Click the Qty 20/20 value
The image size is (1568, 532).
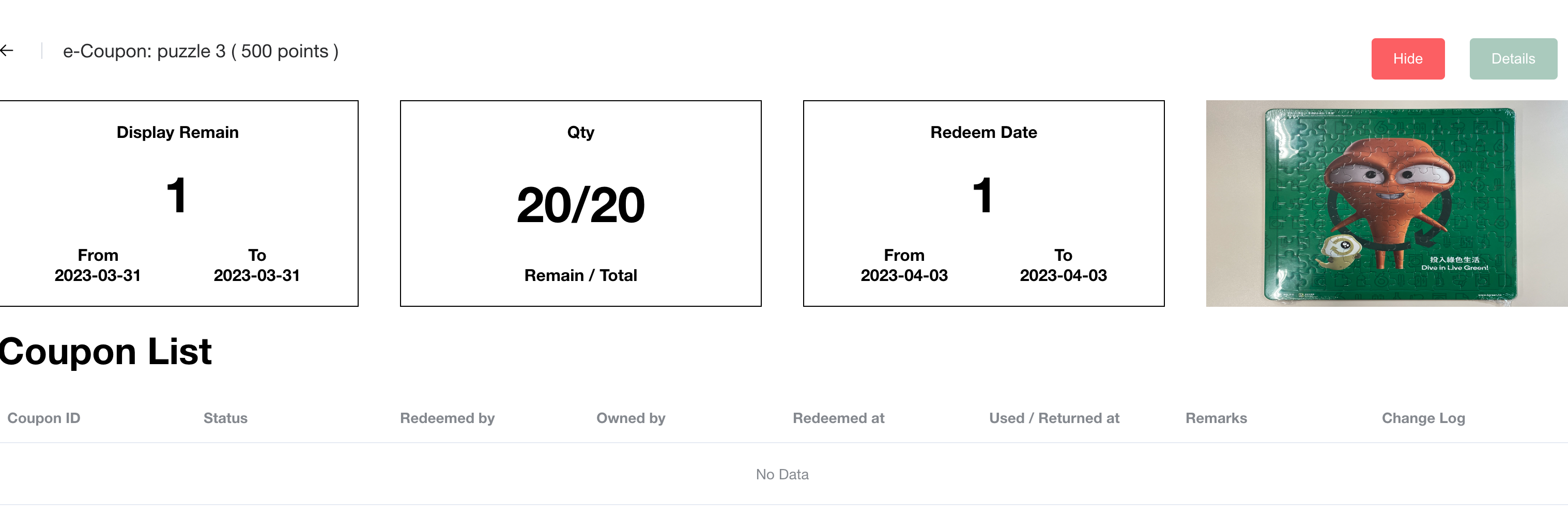[x=580, y=206]
